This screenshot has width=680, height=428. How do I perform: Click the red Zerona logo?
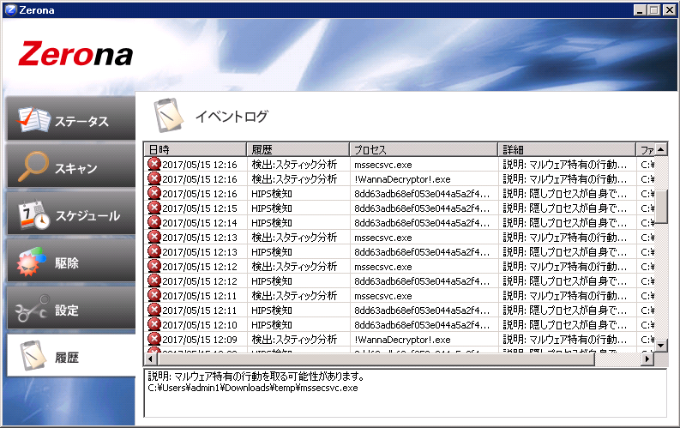point(75,53)
